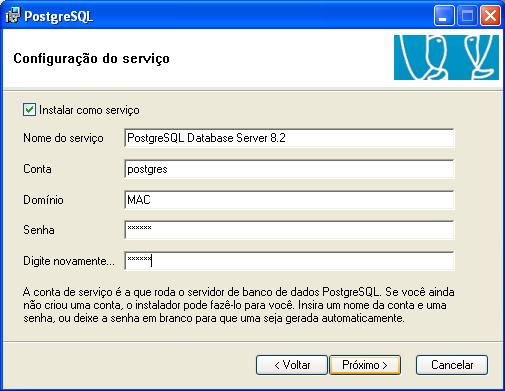Click the Digite novamente... label
This screenshot has height=391, width=505.
(69, 261)
